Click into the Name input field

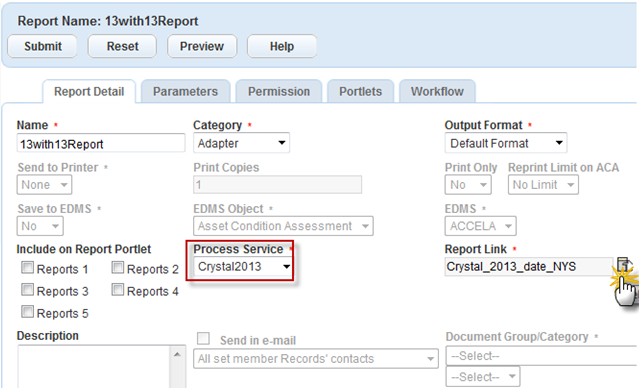(x=101, y=143)
